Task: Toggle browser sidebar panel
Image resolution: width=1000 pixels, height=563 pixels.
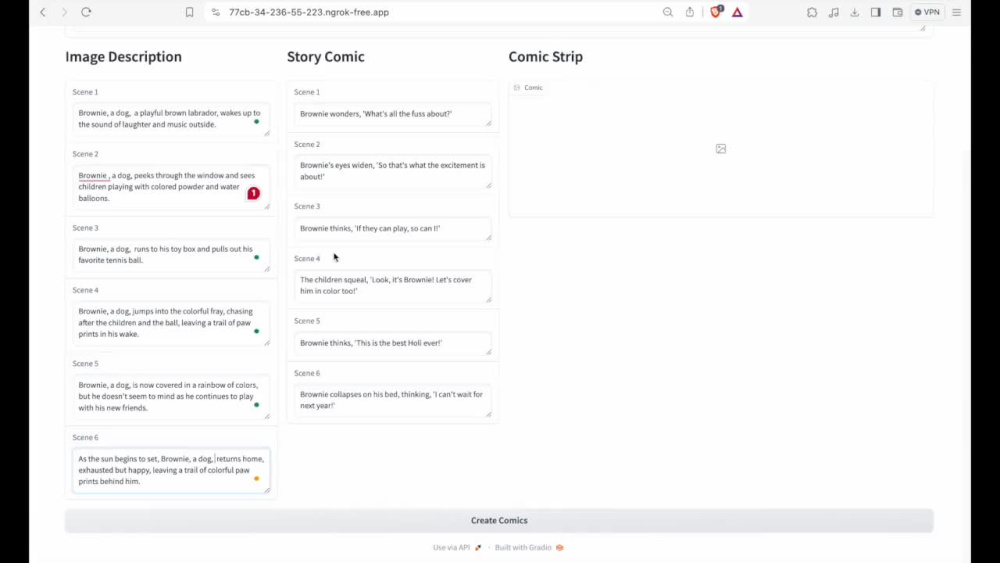Action: [x=876, y=12]
